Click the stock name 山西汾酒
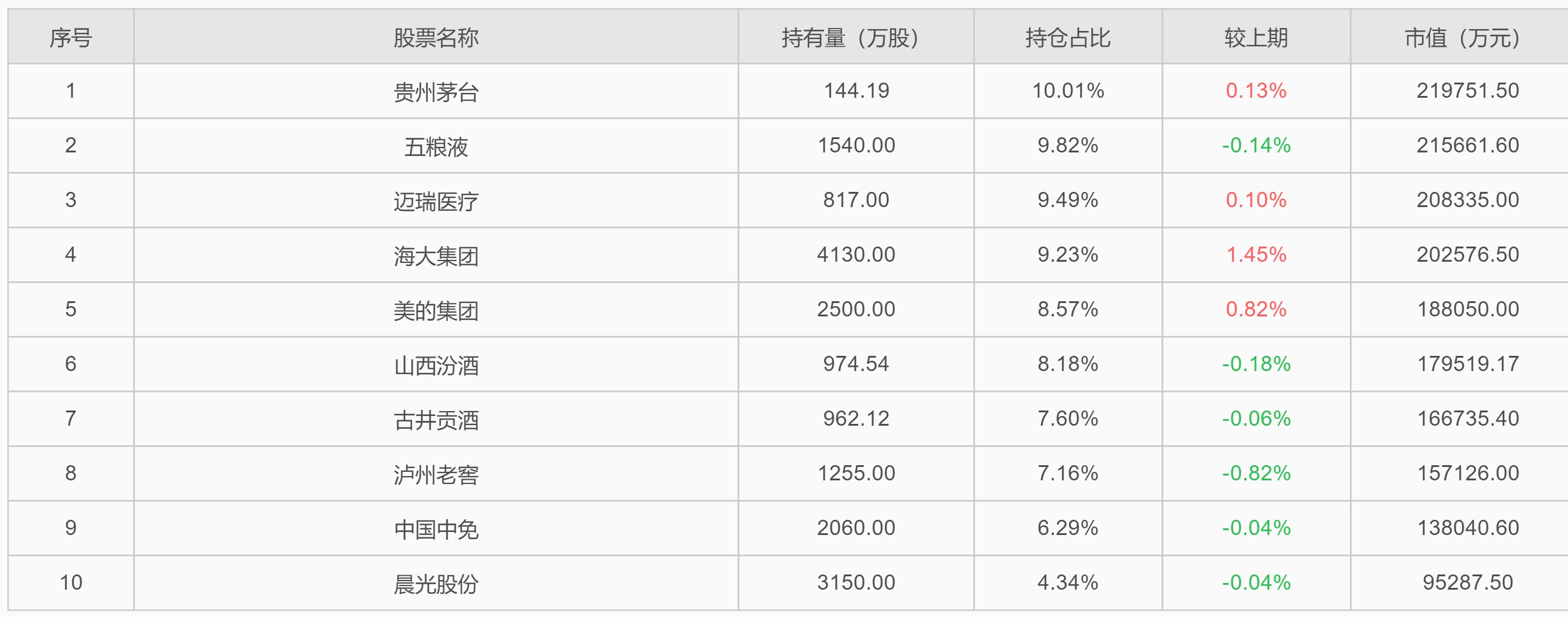1568x617 pixels. (436, 365)
